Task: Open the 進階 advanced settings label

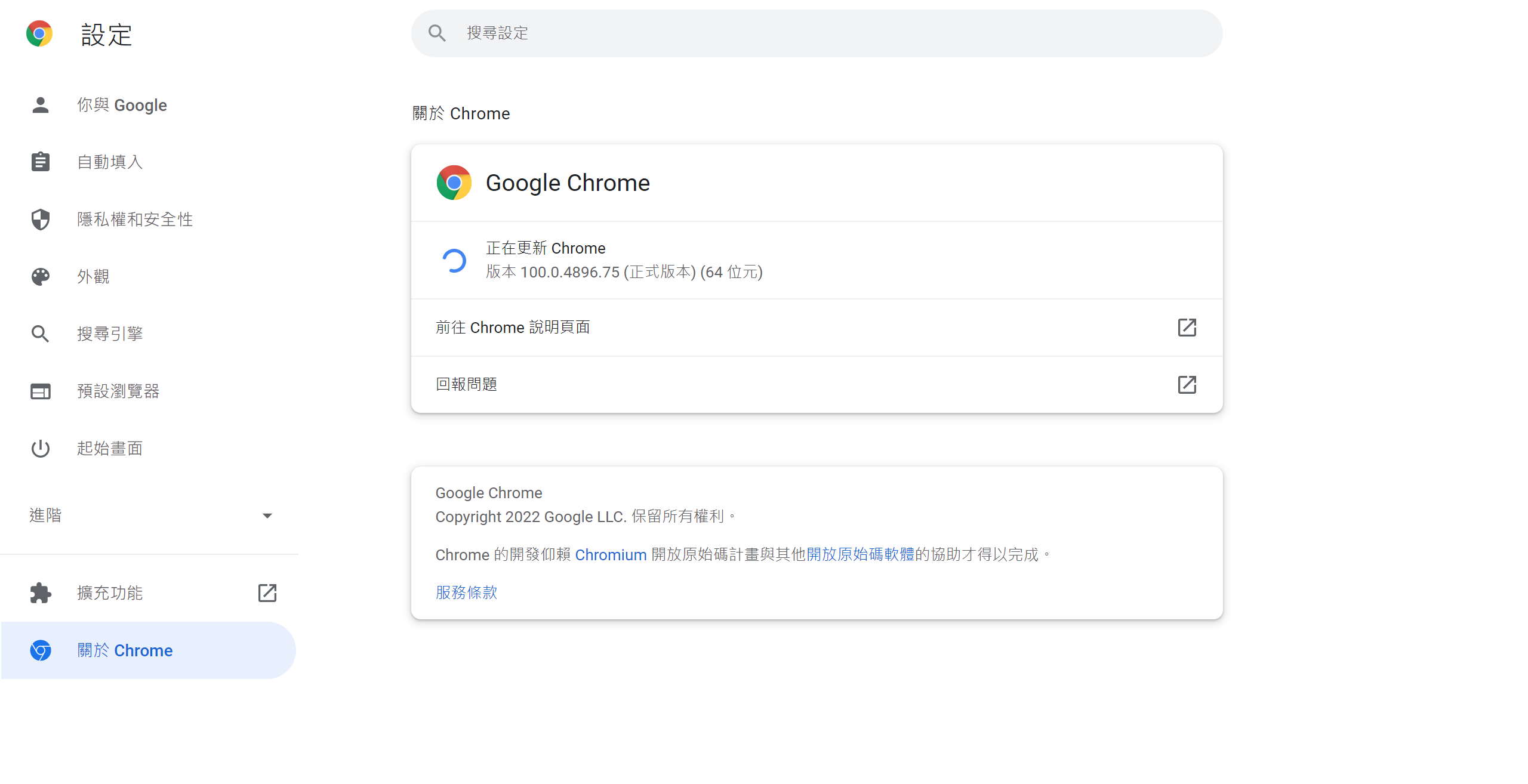Action: coord(45,515)
